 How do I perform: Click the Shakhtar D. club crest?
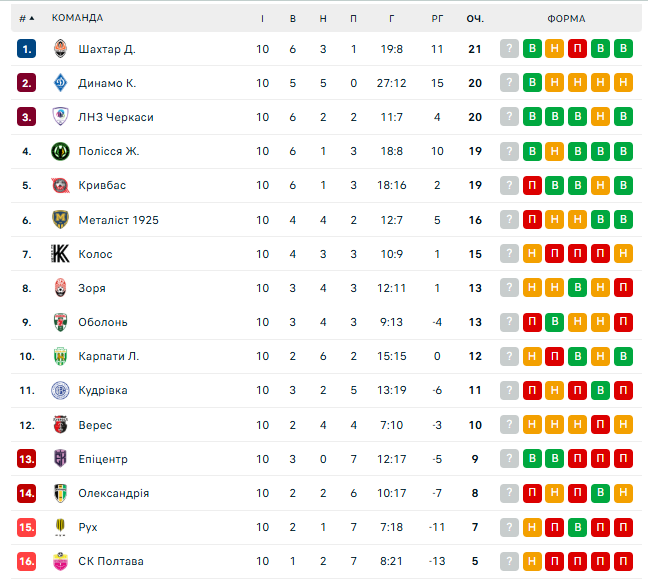(60, 49)
